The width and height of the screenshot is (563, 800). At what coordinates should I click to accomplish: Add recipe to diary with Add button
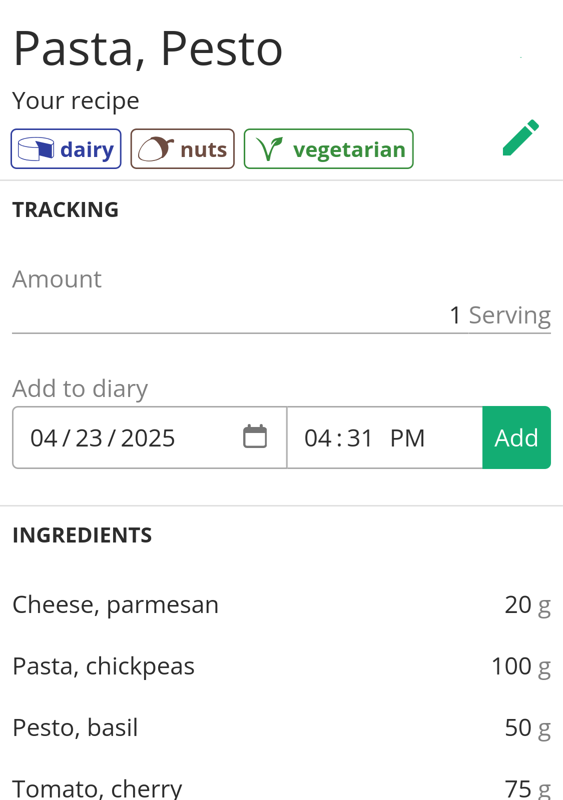click(517, 437)
